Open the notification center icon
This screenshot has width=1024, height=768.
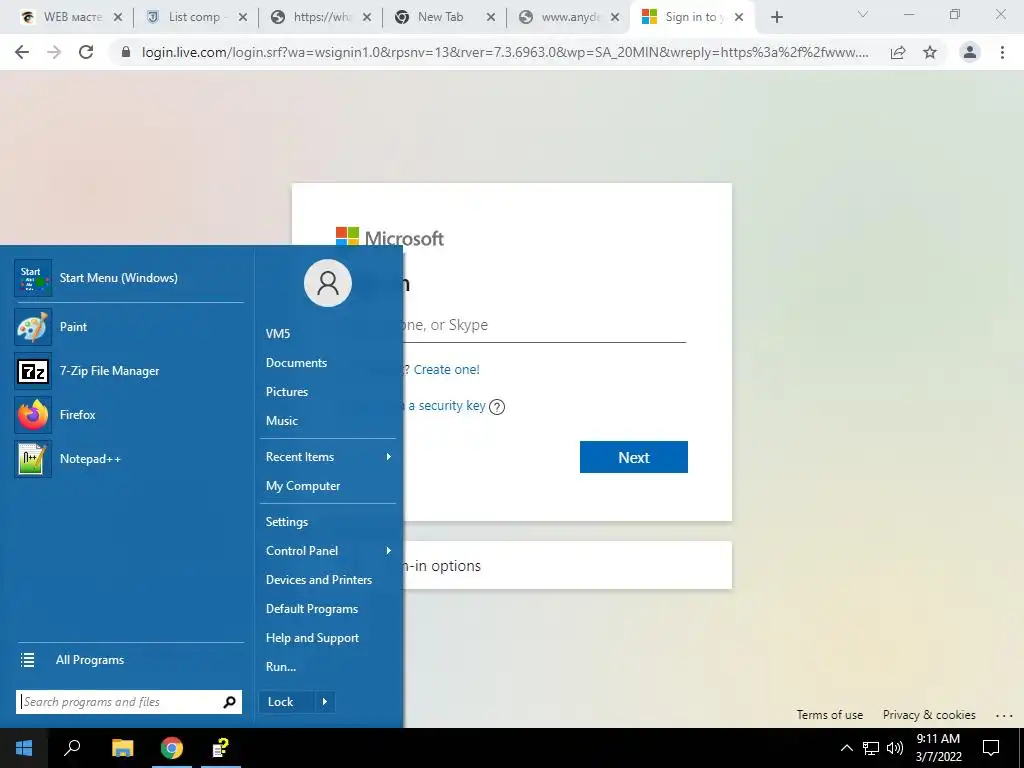pos(991,748)
